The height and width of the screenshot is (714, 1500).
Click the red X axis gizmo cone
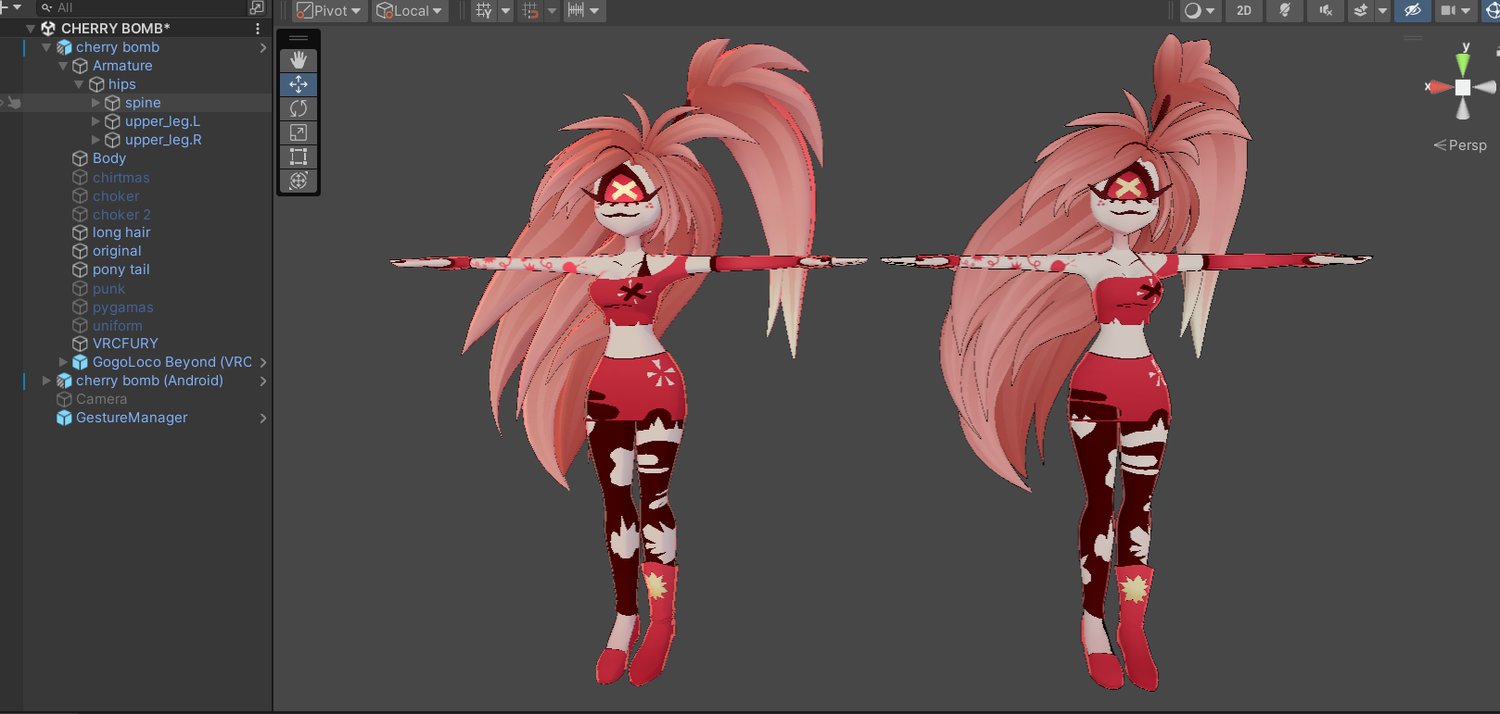click(x=1441, y=87)
